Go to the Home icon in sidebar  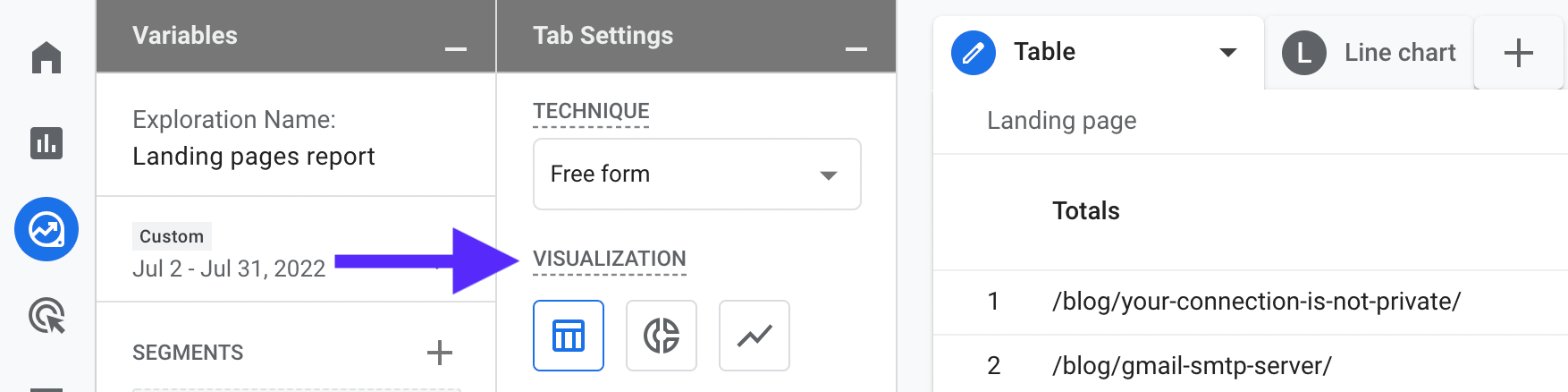(x=46, y=58)
